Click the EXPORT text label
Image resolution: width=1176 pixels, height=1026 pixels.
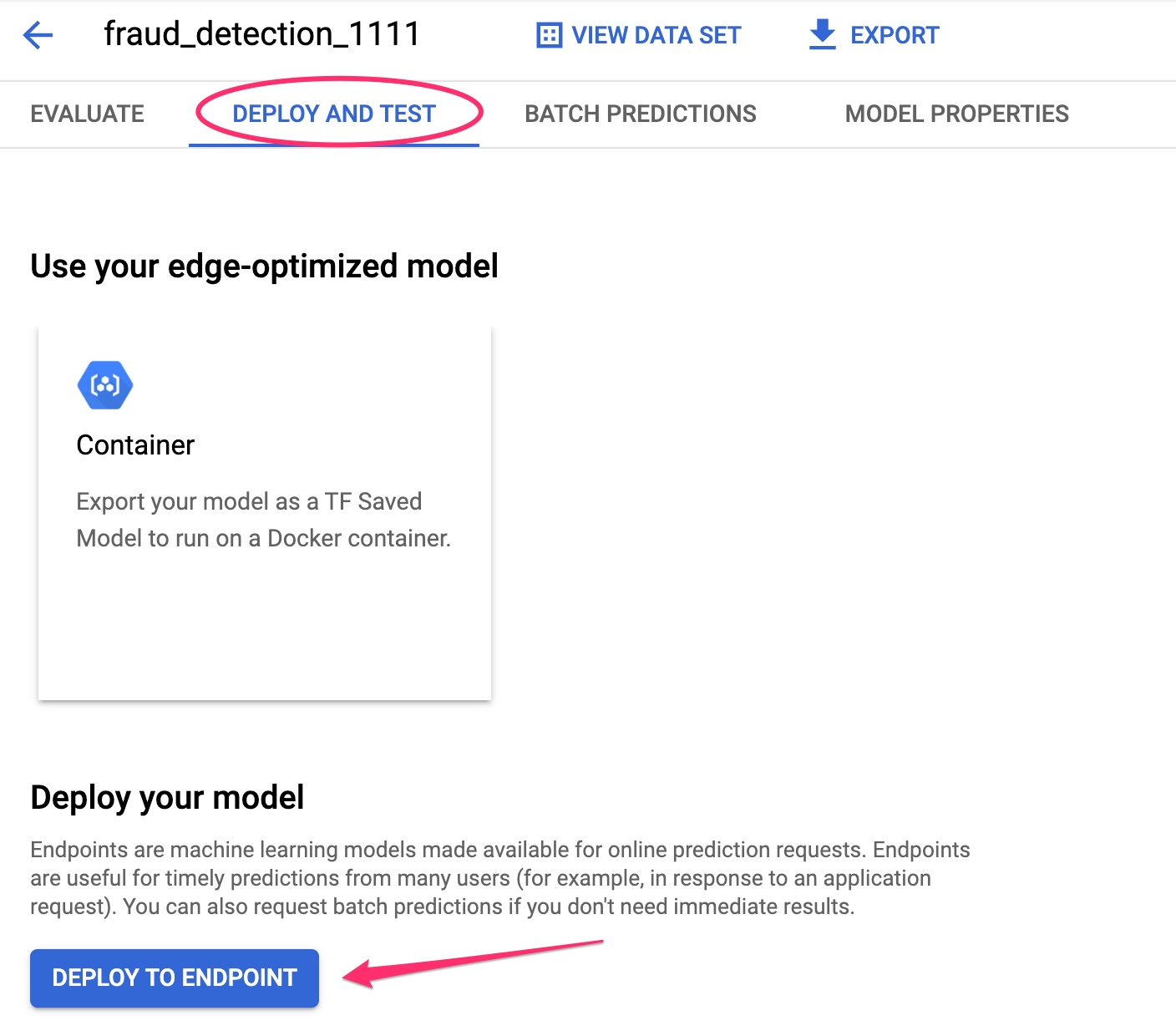[x=895, y=35]
